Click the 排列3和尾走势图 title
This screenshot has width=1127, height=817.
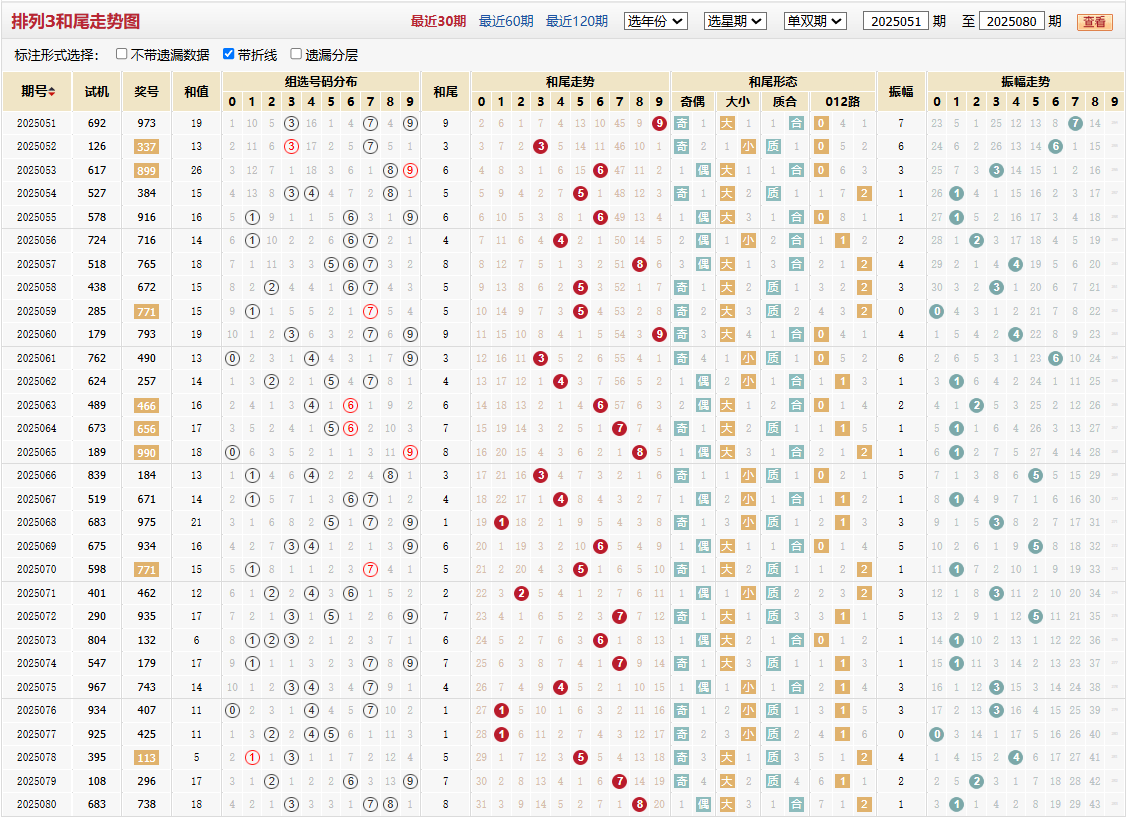tap(75, 22)
